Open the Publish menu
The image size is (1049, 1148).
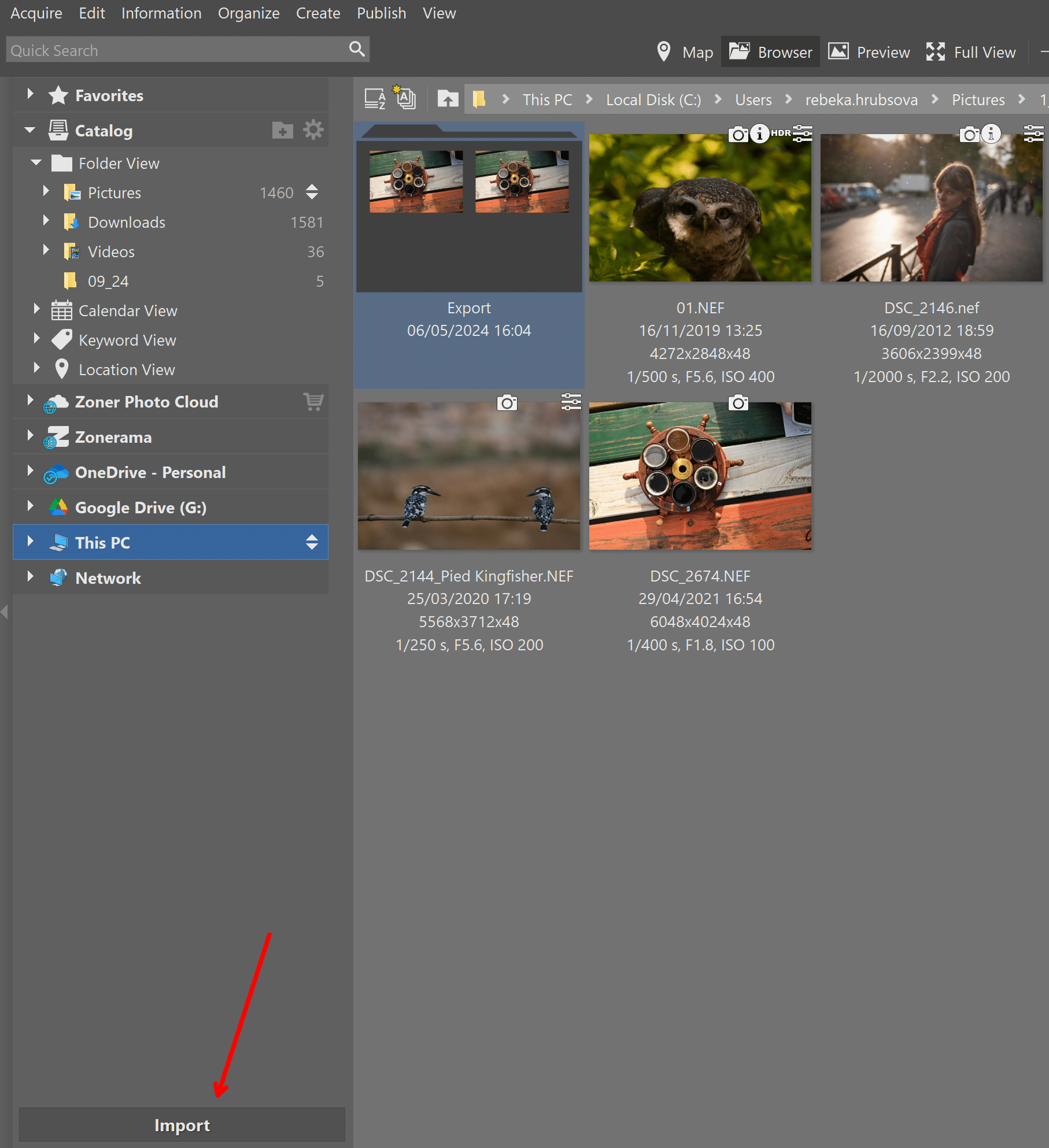point(381,13)
